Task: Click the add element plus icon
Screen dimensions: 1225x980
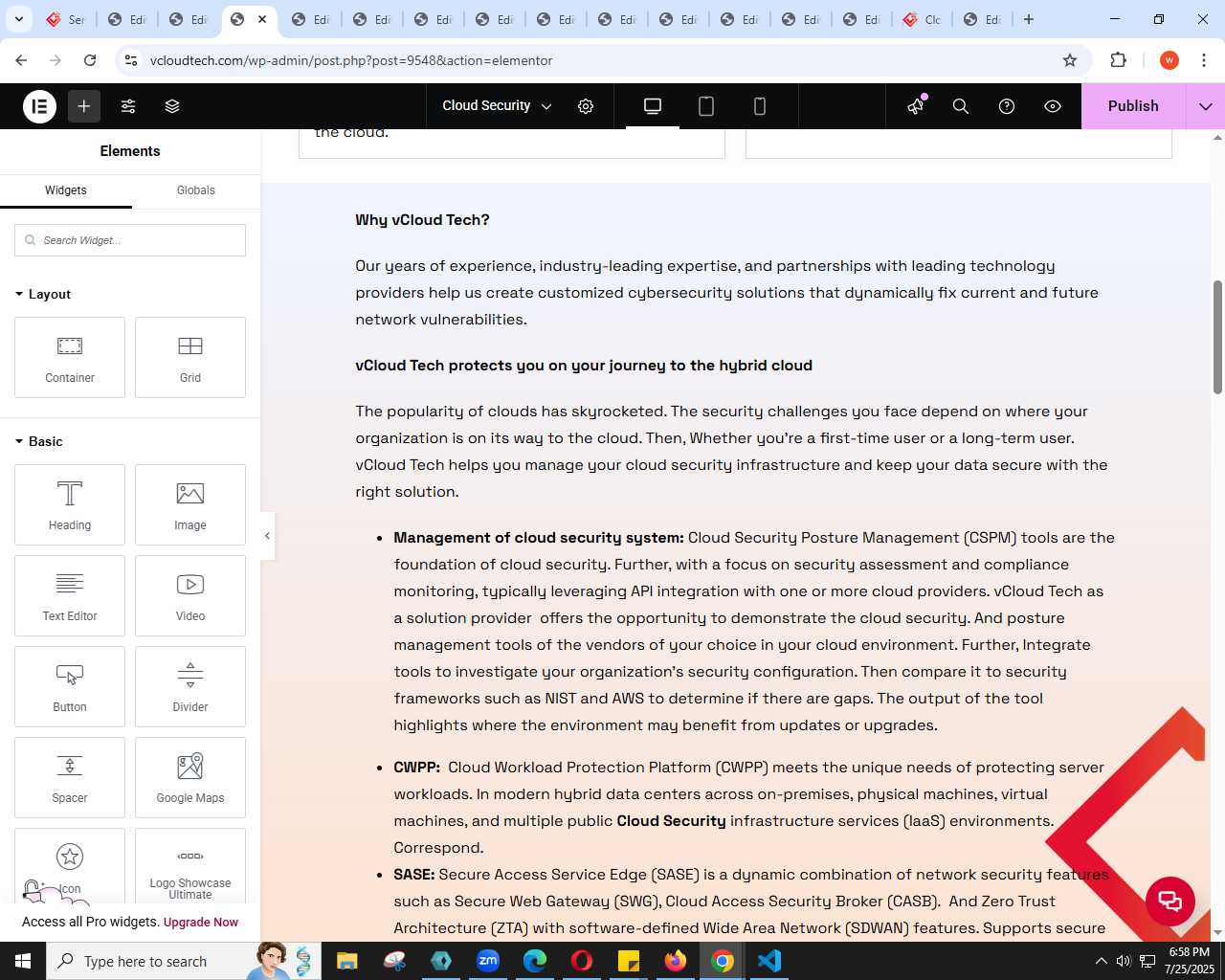Action: point(84,106)
